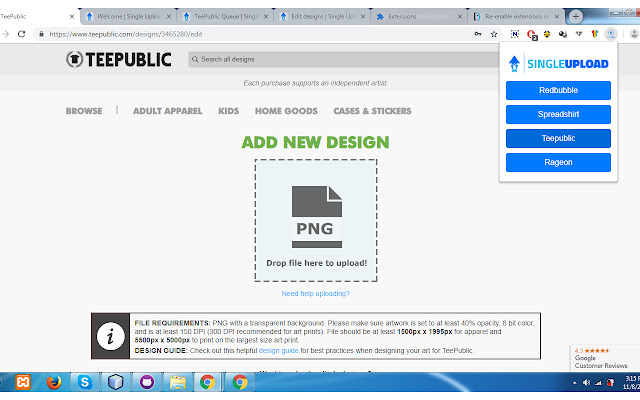Click the yellow-blue shield extension icon

coord(547,34)
